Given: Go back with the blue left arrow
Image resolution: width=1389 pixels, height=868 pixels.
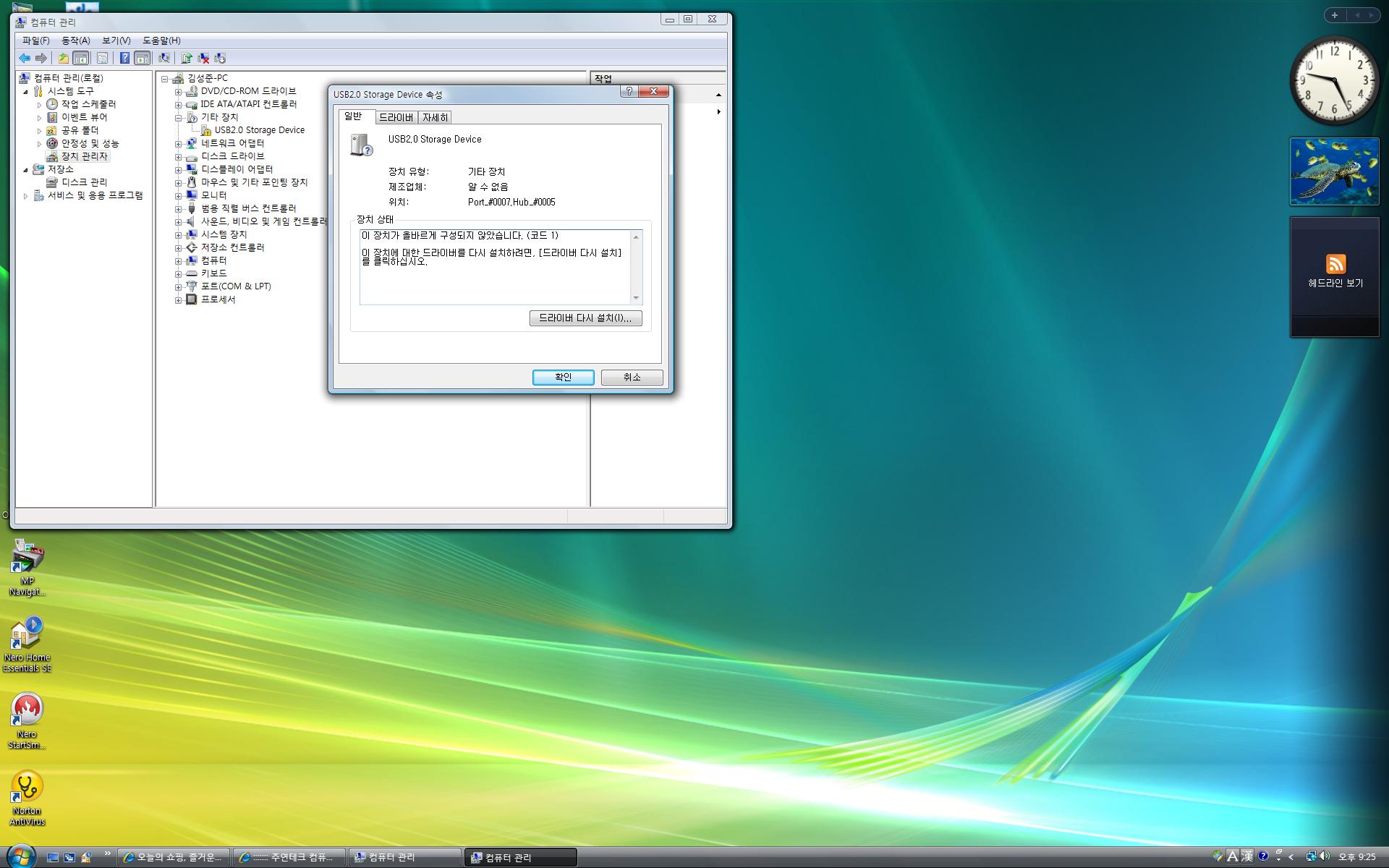Looking at the screenshot, I should pyautogui.click(x=25, y=59).
